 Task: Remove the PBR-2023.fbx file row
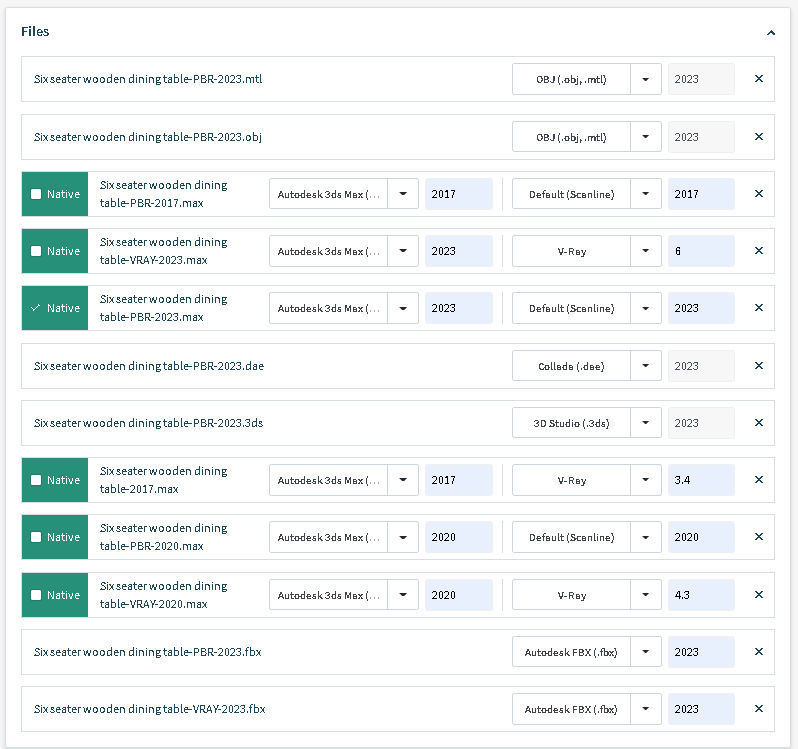(x=758, y=652)
